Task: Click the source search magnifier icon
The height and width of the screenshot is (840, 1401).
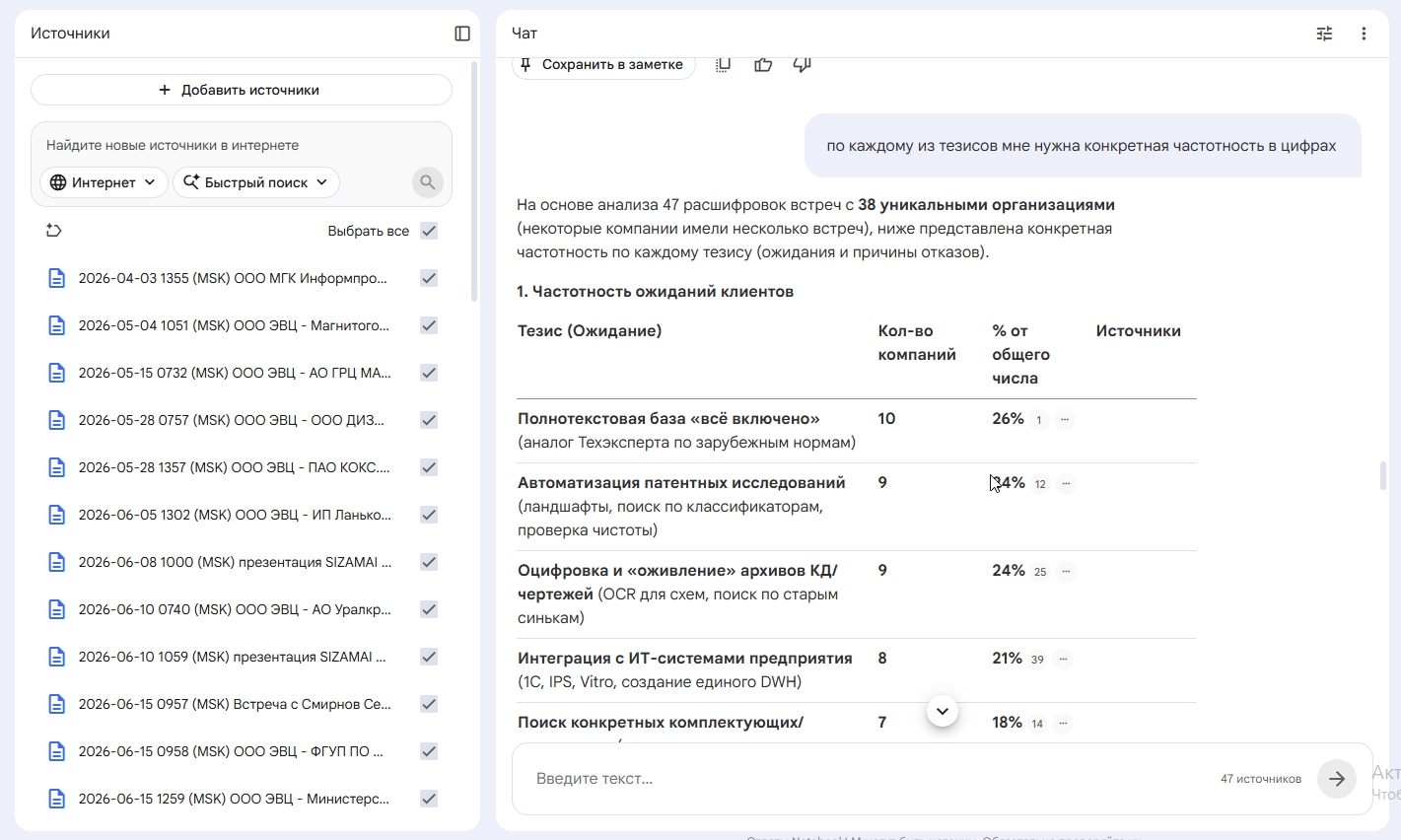Action: [427, 182]
